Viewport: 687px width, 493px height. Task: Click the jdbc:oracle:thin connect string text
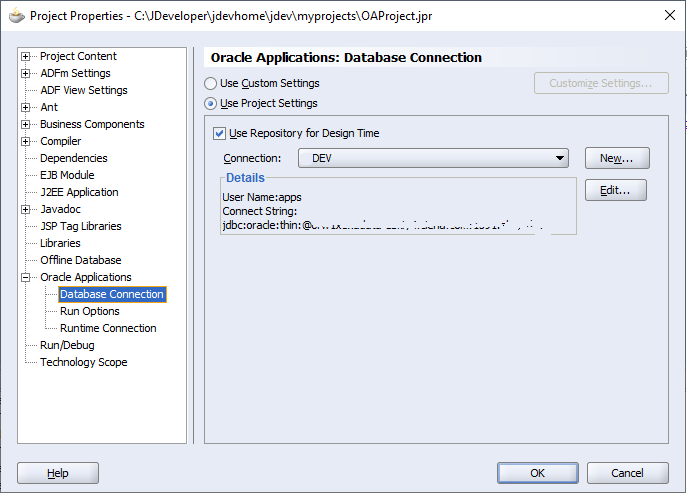pos(382,225)
